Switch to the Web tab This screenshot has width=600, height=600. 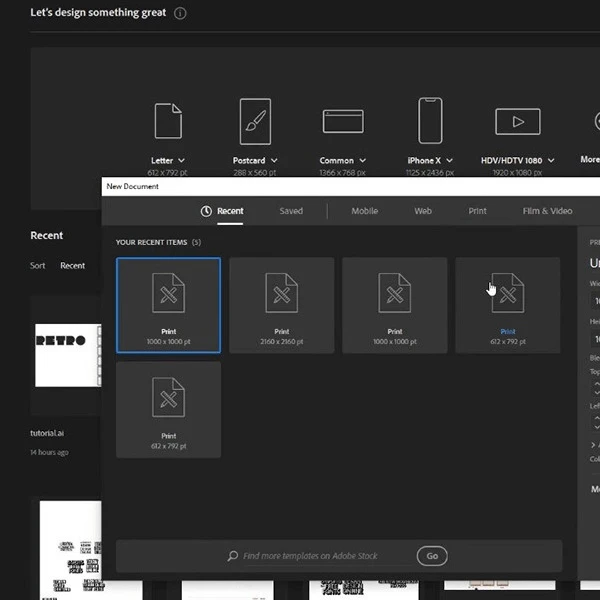pos(423,211)
